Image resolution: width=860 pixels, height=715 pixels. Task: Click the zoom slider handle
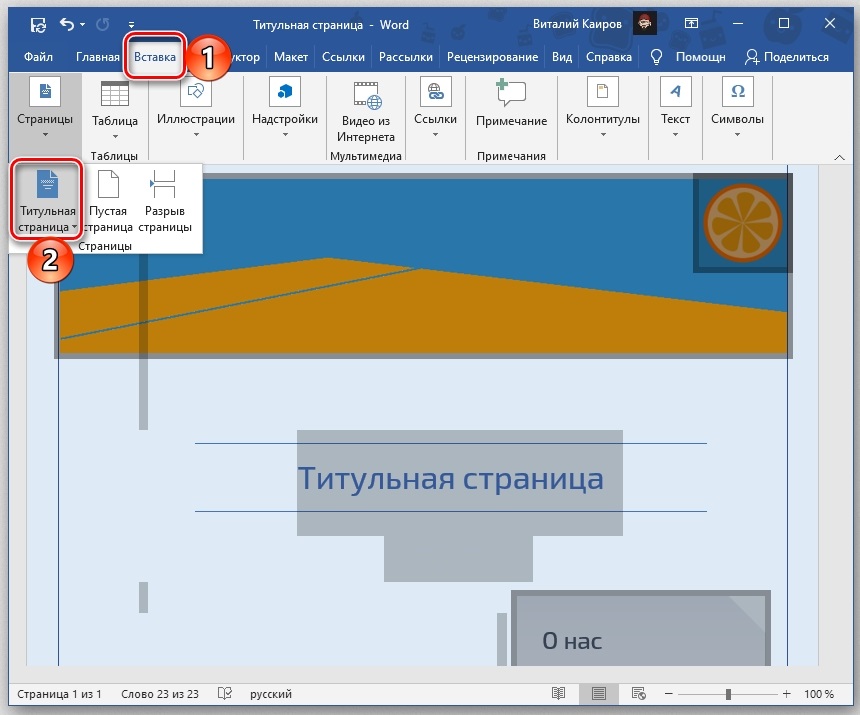728,694
